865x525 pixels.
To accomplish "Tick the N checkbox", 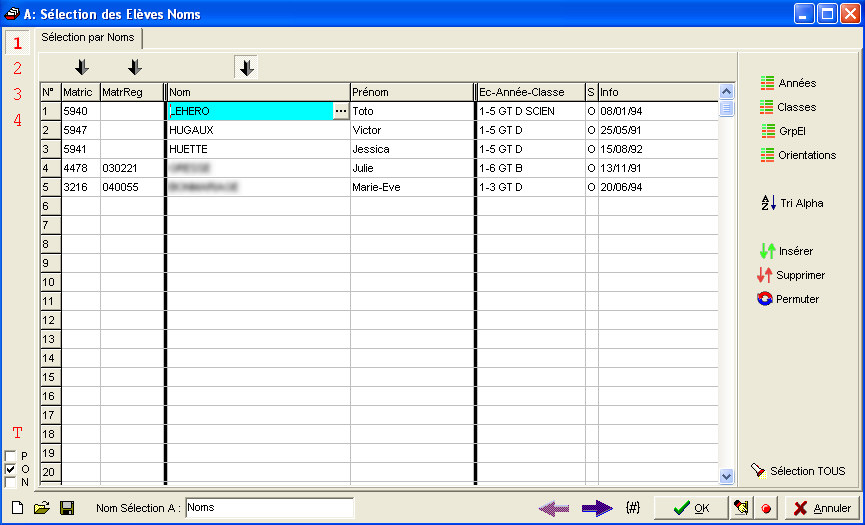I will (x=11, y=482).
